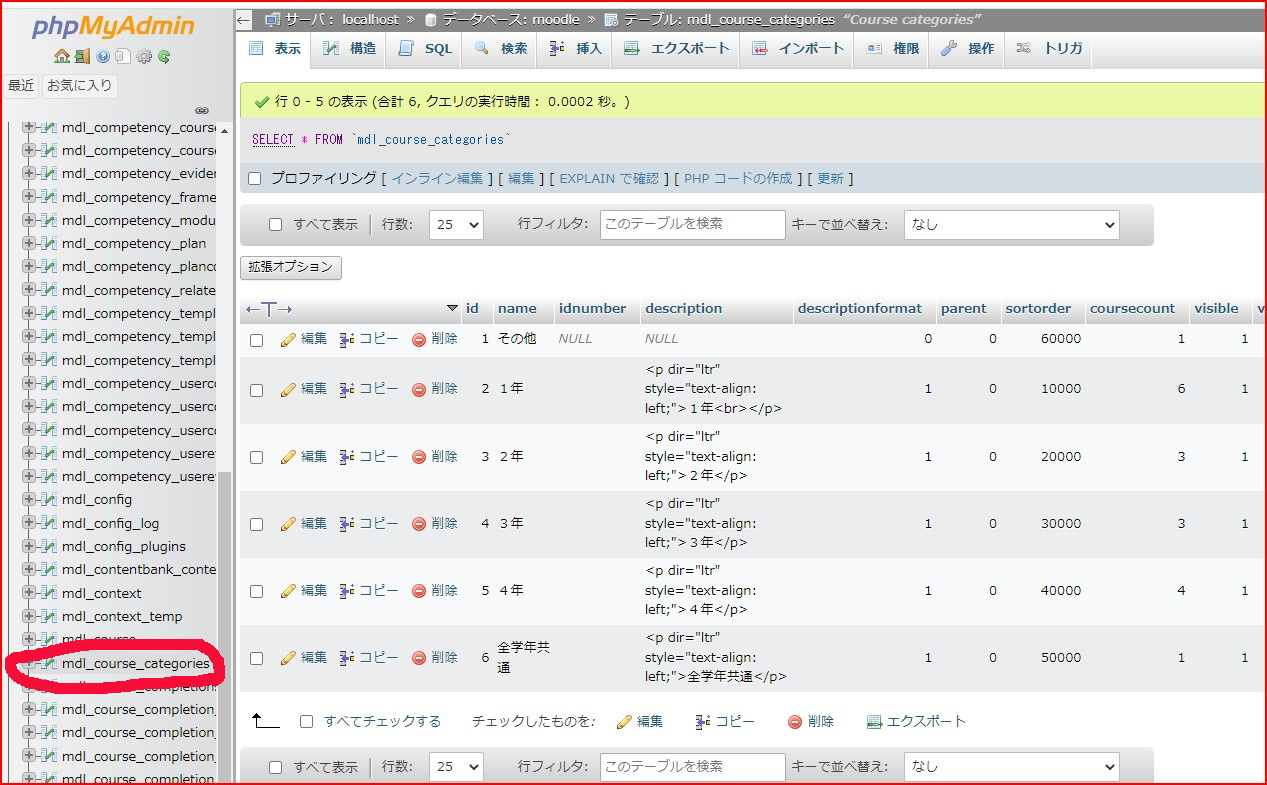Click mdl_config_log table browse icon
The height and width of the screenshot is (785, 1267).
point(49,523)
